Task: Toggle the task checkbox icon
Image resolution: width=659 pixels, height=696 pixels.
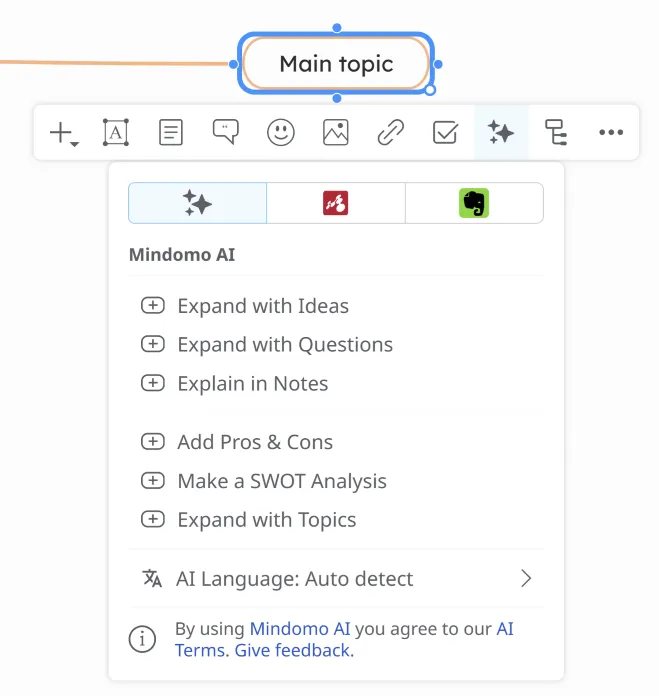Action: click(445, 132)
